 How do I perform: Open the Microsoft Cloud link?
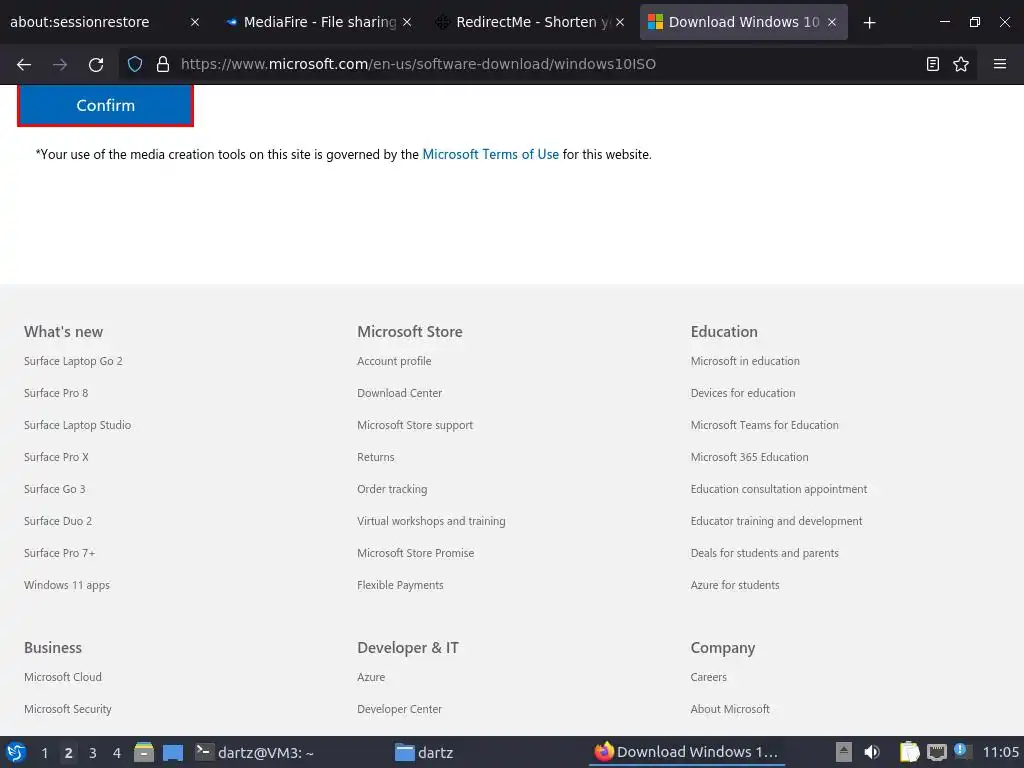tap(63, 677)
